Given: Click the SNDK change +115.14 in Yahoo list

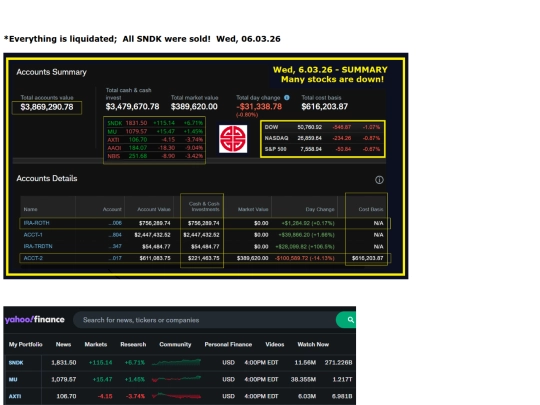Looking at the screenshot, I should 101,363.
